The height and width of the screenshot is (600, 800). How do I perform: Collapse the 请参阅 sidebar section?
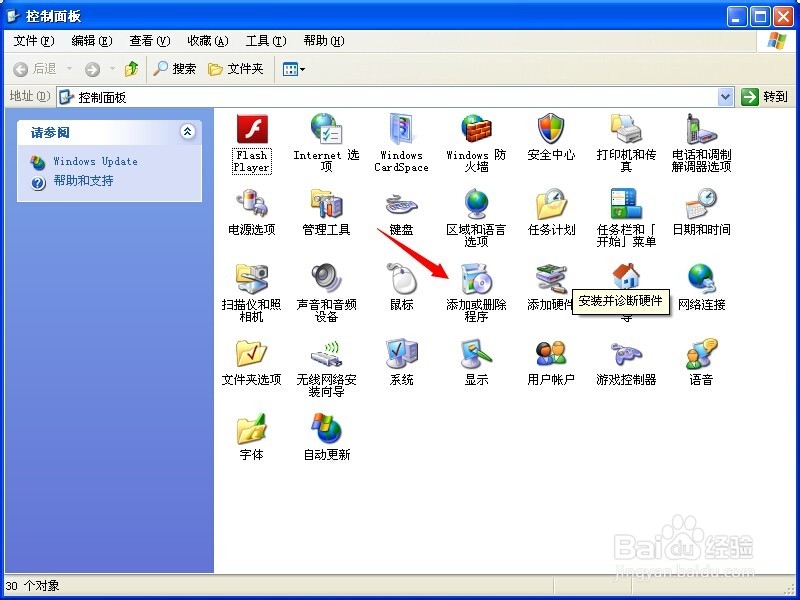[x=186, y=131]
